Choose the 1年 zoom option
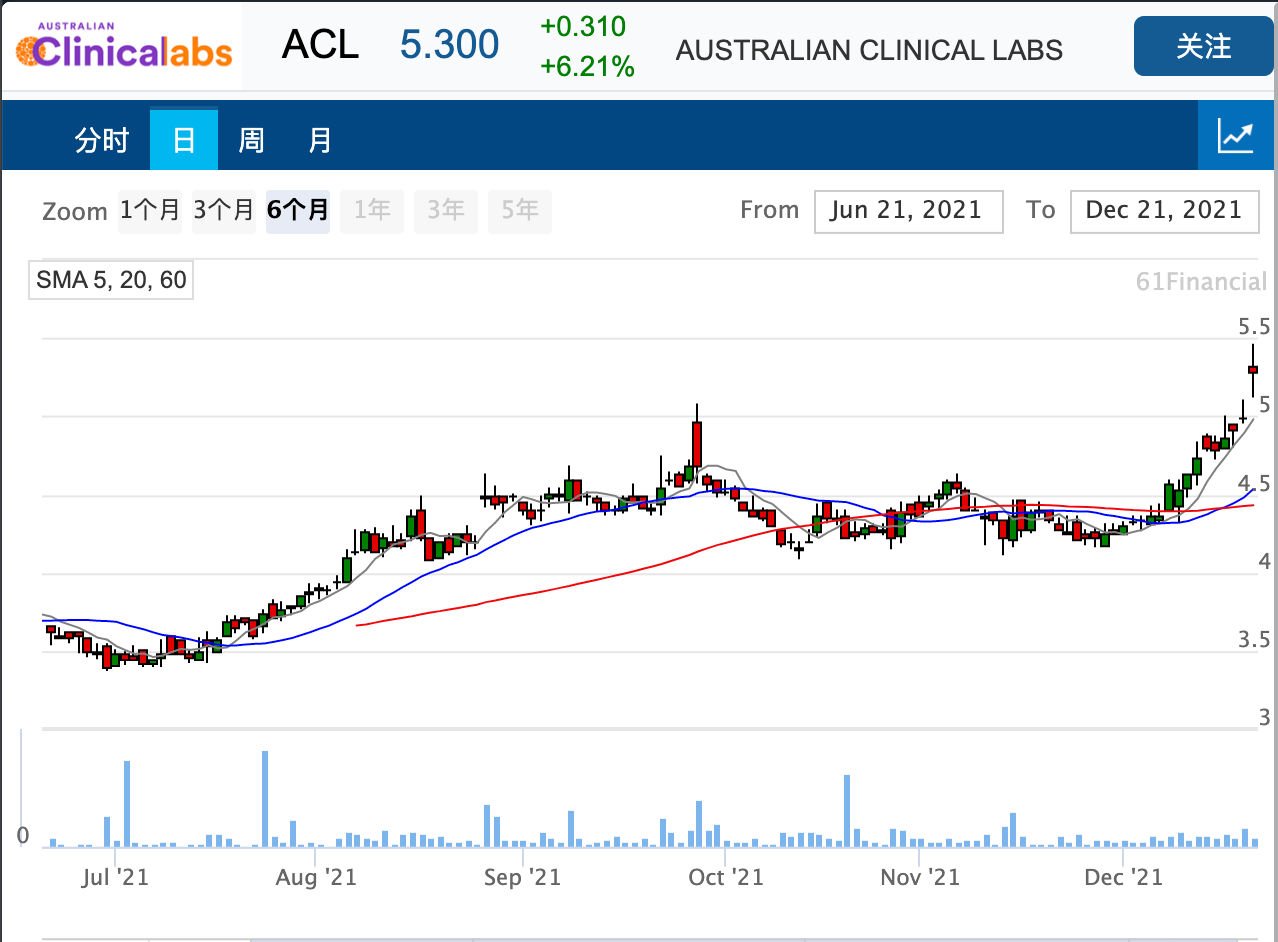Image resolution: width=1278 pixels, height=942 pixels. click(x=372, y=210)
